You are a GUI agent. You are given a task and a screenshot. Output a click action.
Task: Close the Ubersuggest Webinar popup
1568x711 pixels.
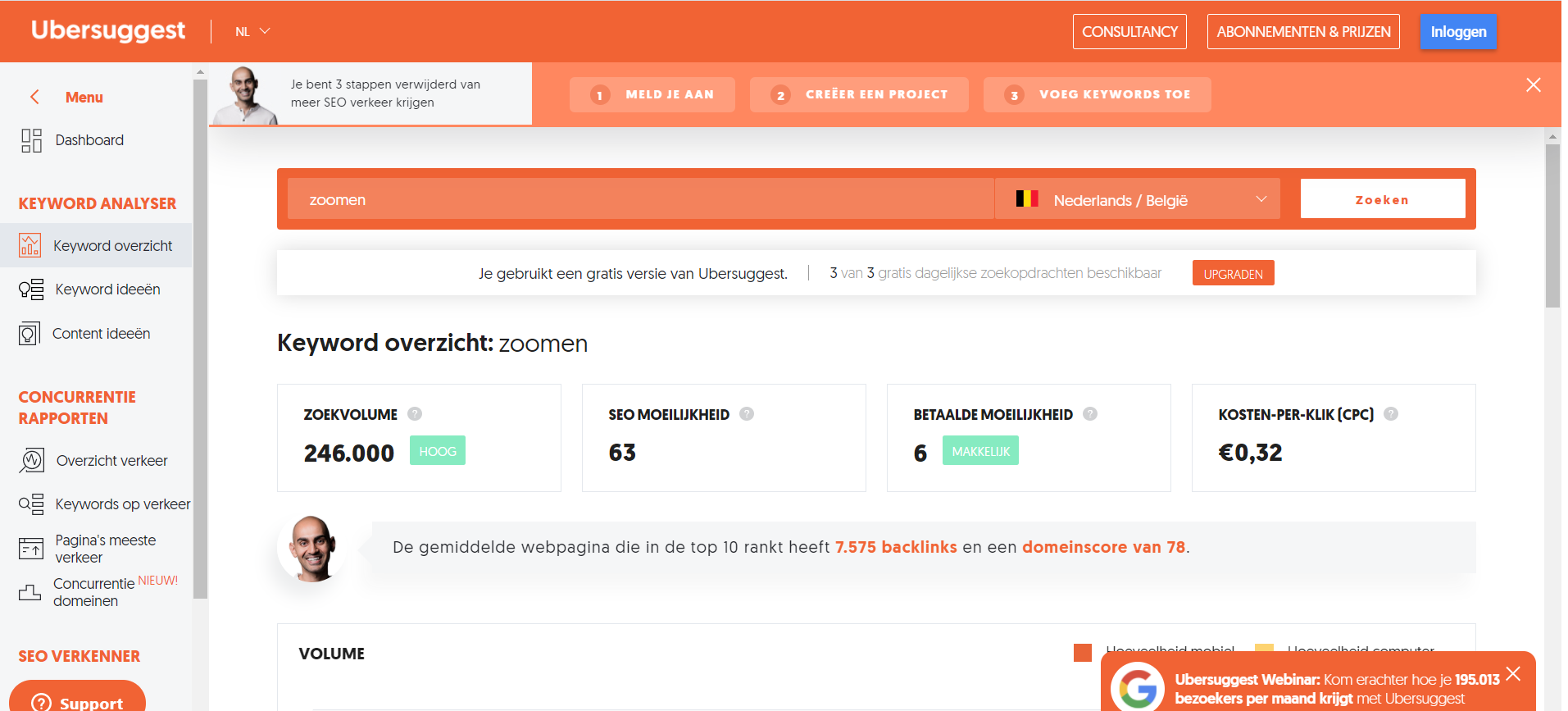click(1513, 674)
